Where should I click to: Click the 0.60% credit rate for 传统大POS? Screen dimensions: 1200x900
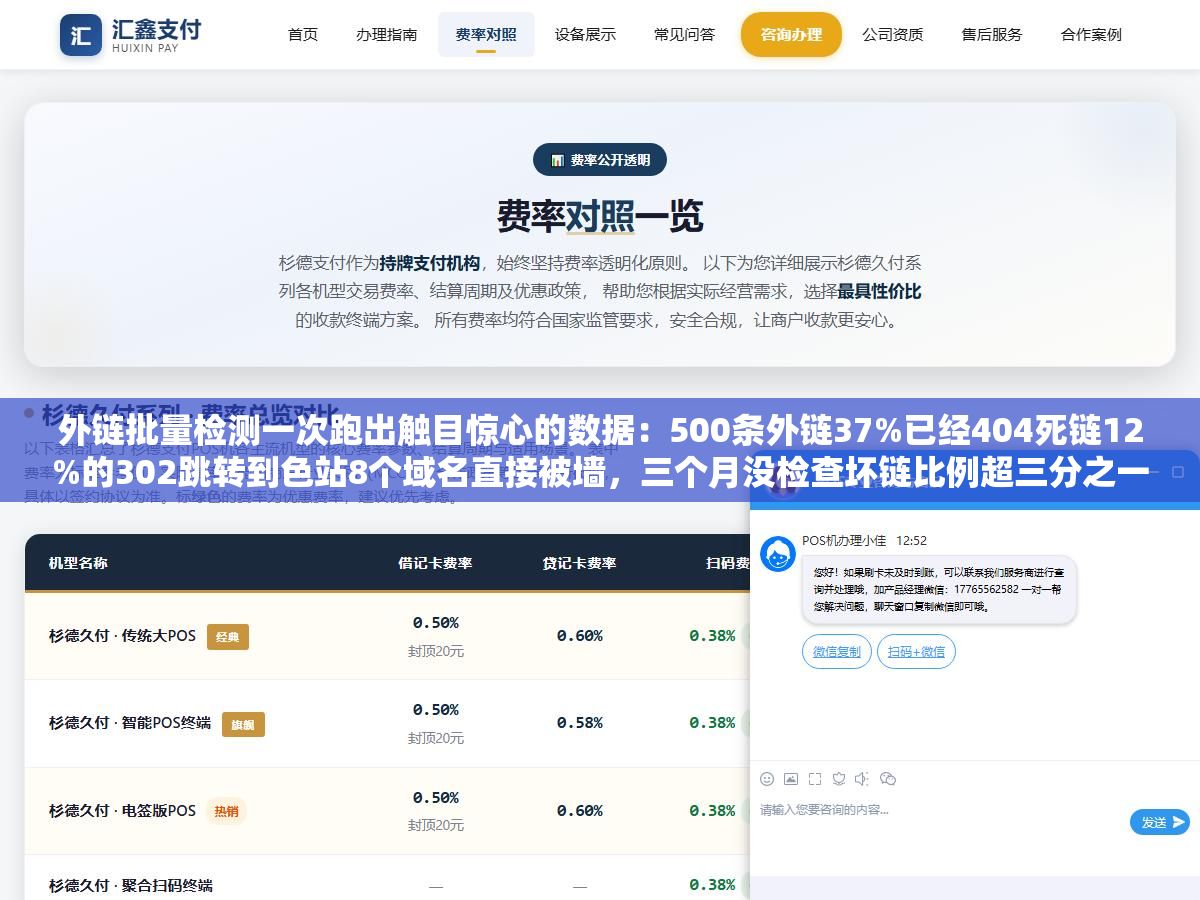tap(580, 636)
